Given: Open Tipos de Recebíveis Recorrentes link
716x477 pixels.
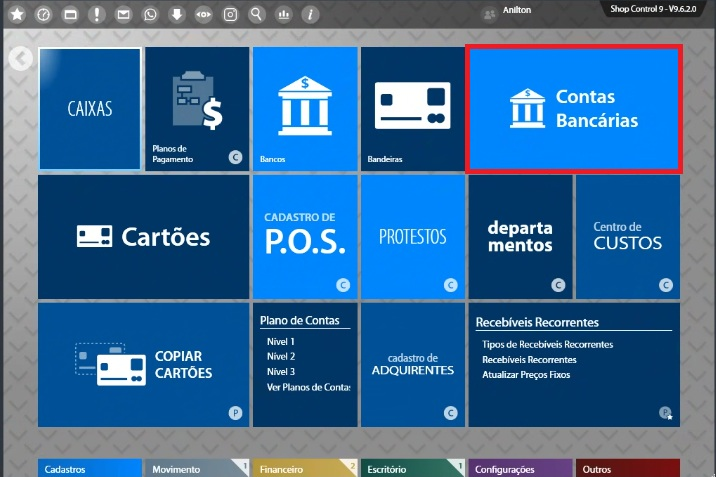Looking at the screenshot, I should click(x=548, y=345).
